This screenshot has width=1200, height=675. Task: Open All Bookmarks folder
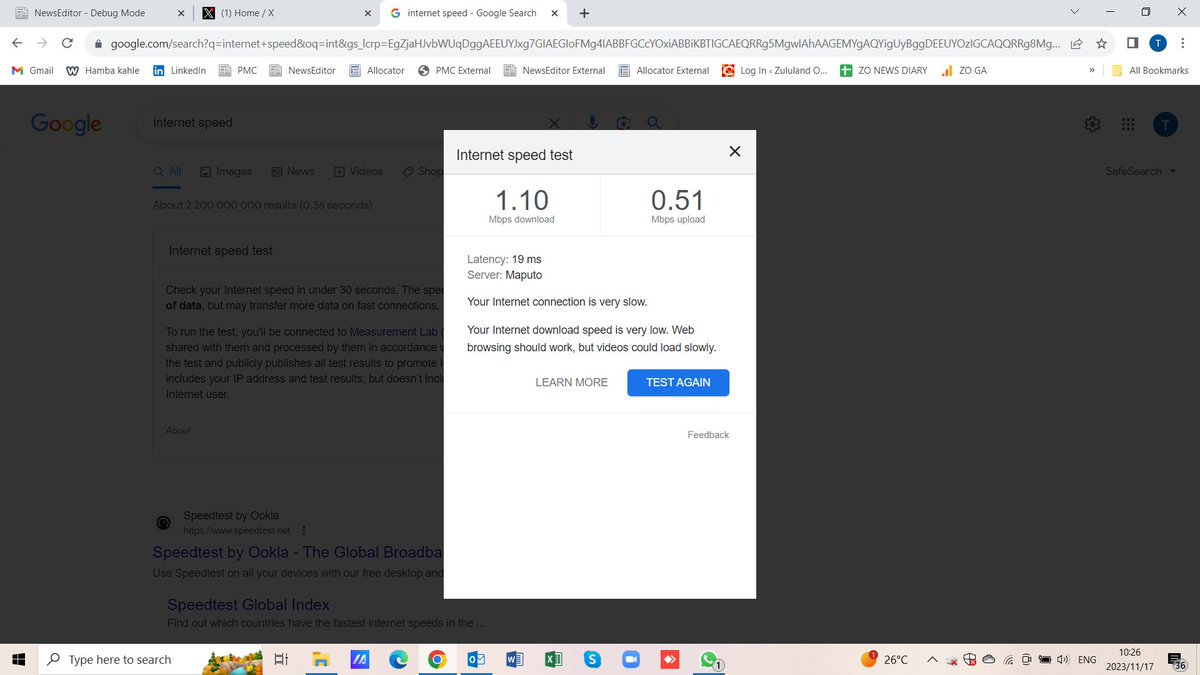(1150, 71)
